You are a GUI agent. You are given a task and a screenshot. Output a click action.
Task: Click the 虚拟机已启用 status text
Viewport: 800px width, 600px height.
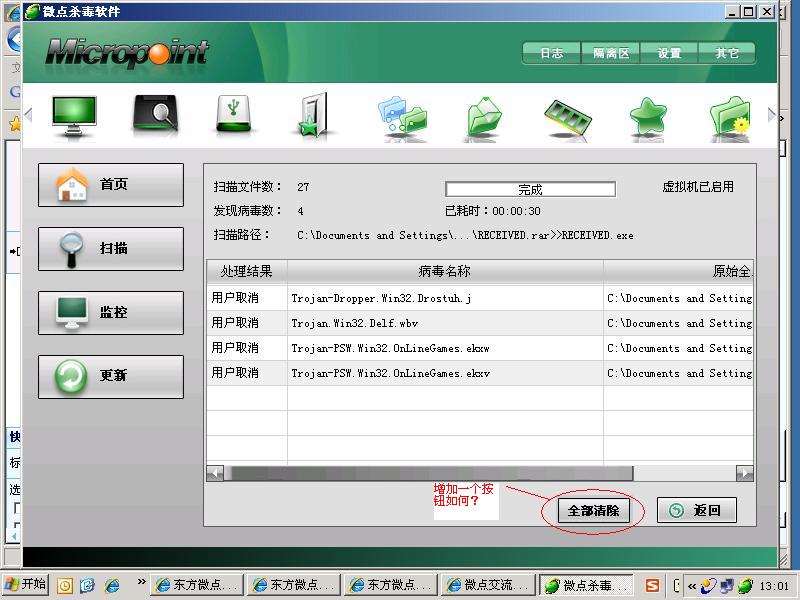click(698, 187)
